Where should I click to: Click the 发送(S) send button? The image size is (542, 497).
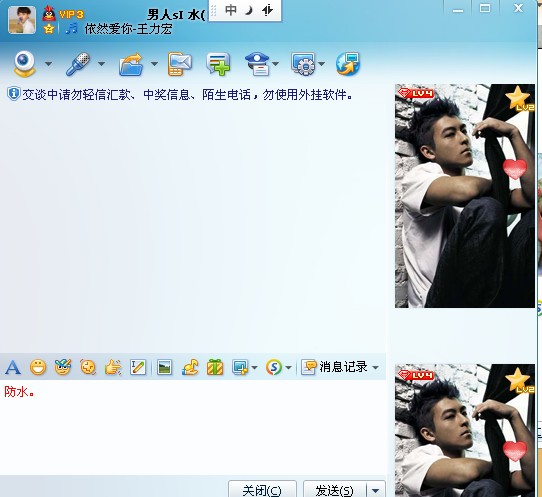click(334, 489)
